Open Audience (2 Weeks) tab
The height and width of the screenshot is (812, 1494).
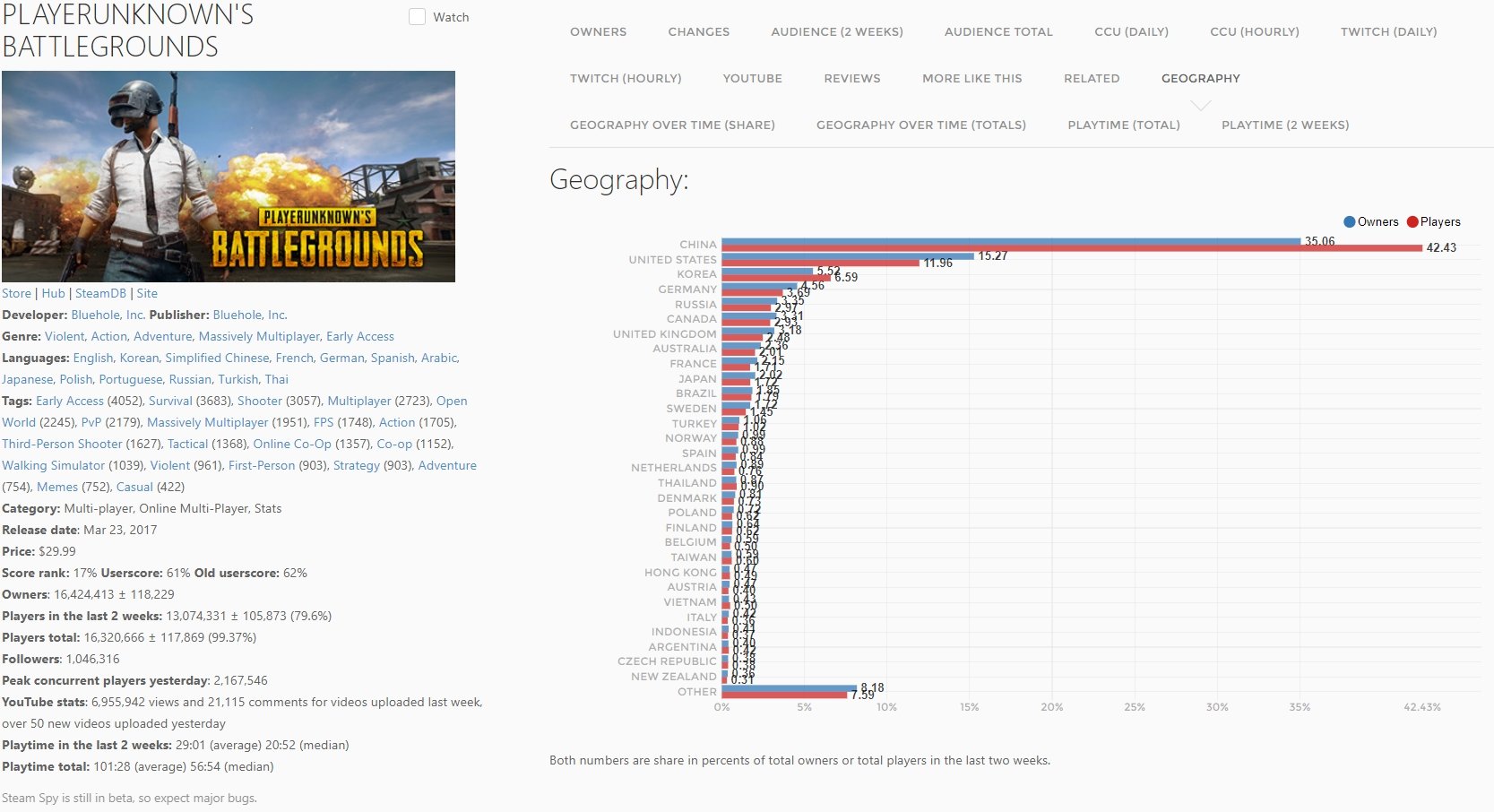point(837,31)
